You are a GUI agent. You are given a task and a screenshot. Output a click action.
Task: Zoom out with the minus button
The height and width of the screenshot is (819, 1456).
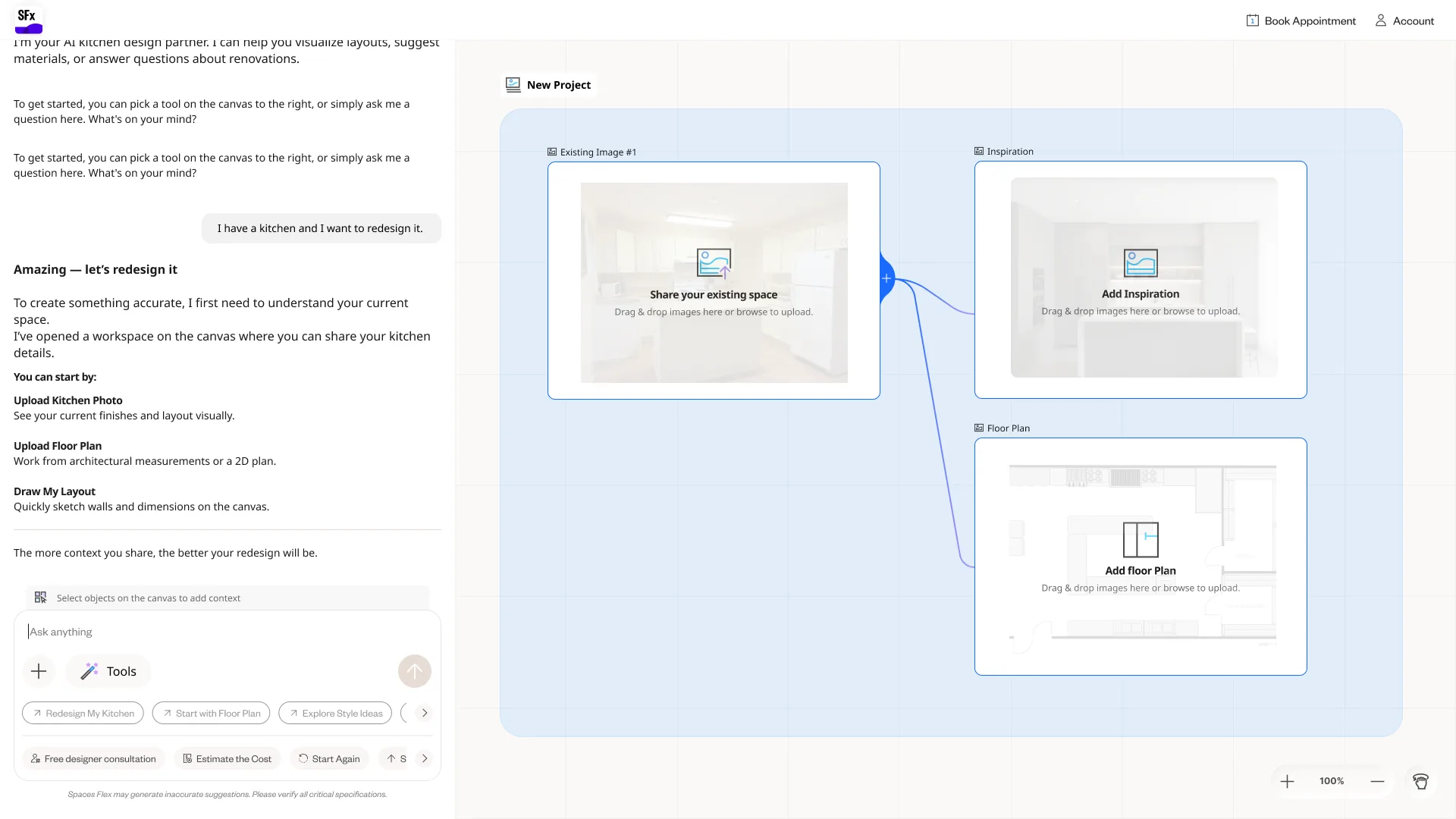click(x=1377, y=781)
